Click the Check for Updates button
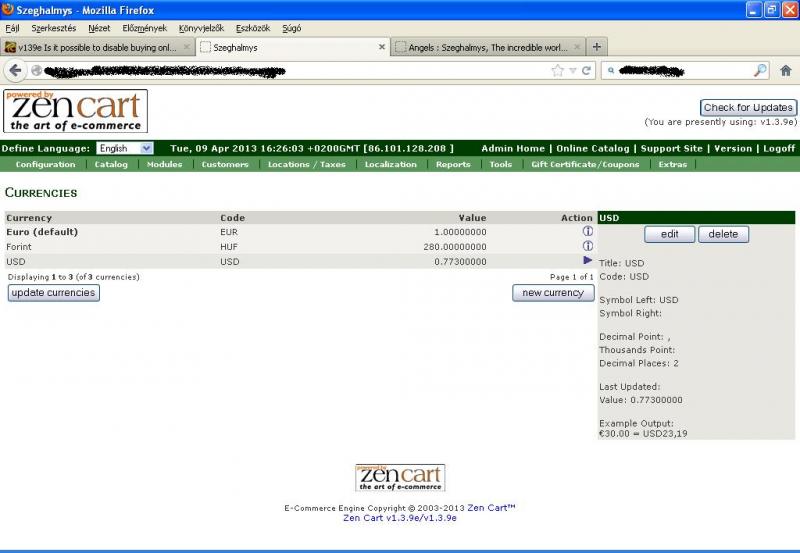The height and width of the screenshot is (553, 800). 748,108
